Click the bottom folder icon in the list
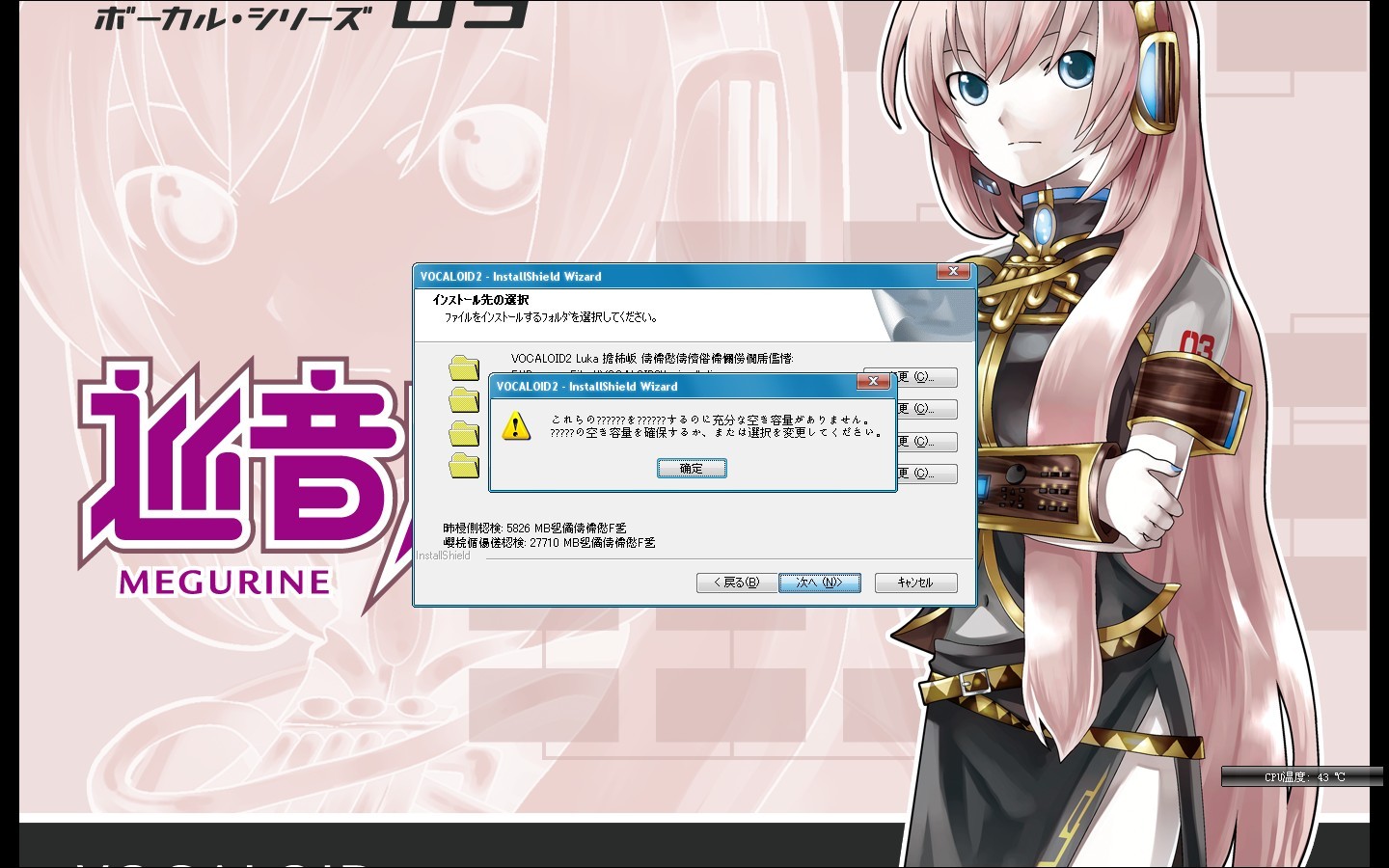1389x868 pixels. point(464,465)
